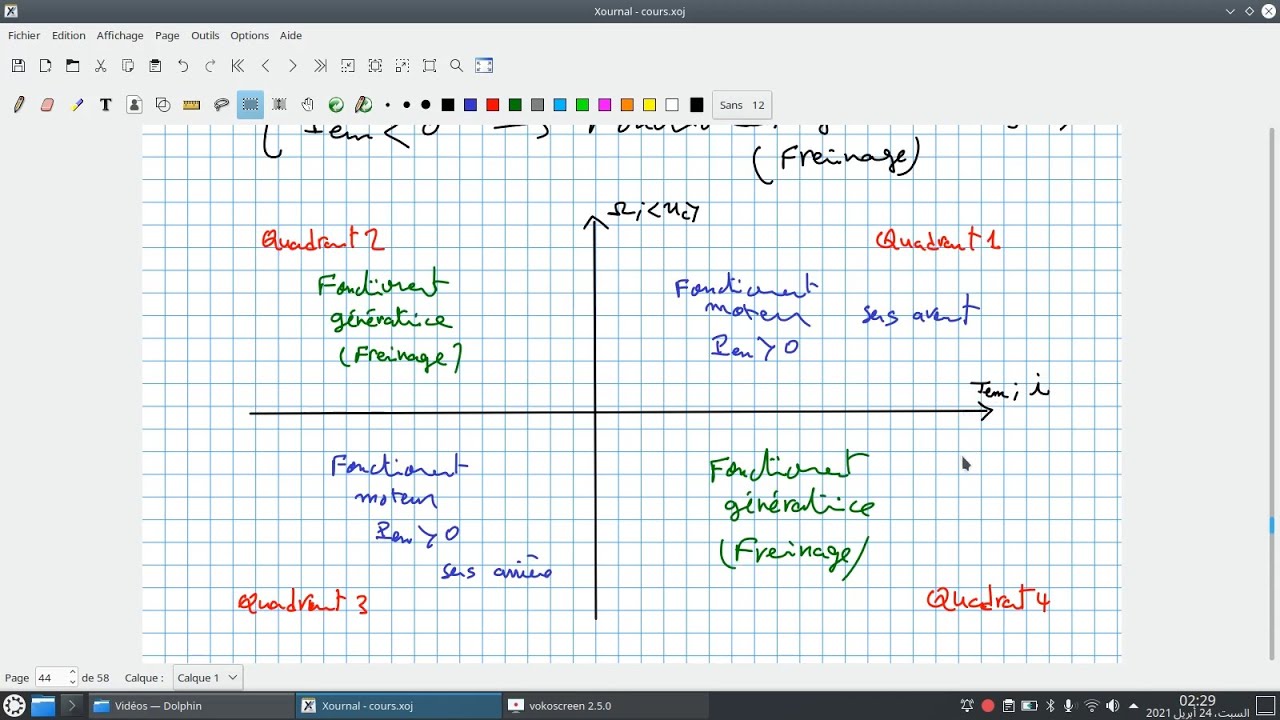Pick the dark green ink color
The image size is (1280, 720).
(x=515, y=105)
